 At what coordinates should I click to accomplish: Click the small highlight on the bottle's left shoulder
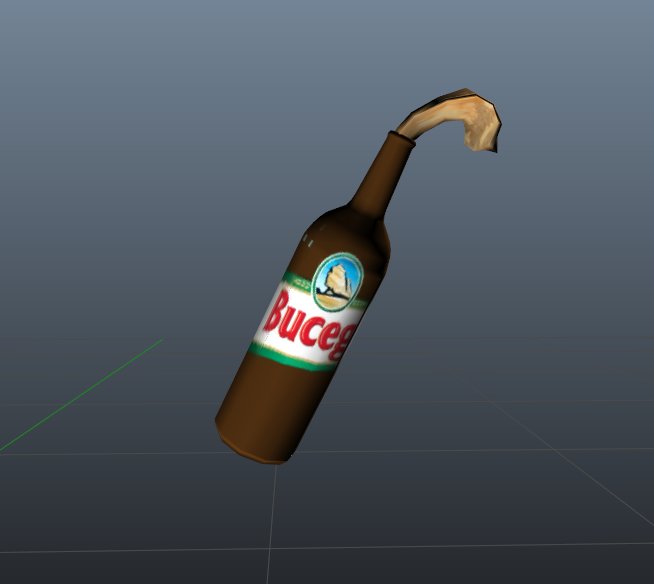(308, 243)
